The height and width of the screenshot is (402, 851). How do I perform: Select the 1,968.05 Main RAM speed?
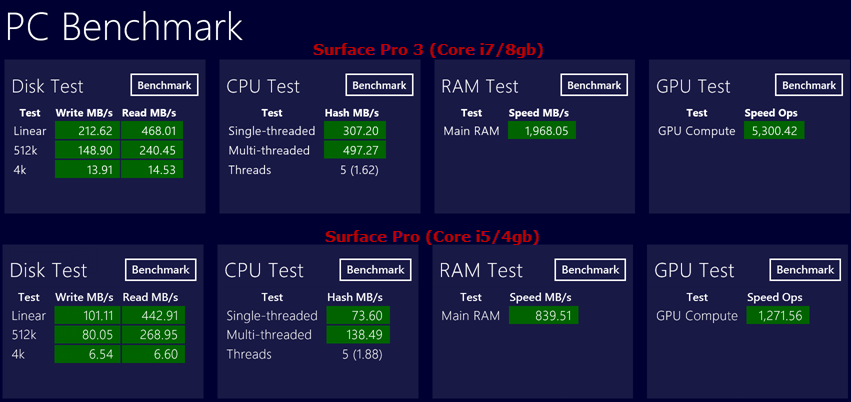542,131
